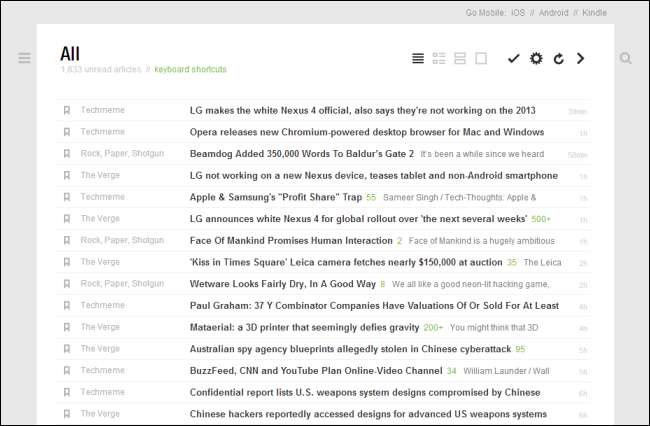Open Confidential report lists U.S. weapons system designs
The width and height of the screenshot is (650, 426).
(x=365, y=392)
